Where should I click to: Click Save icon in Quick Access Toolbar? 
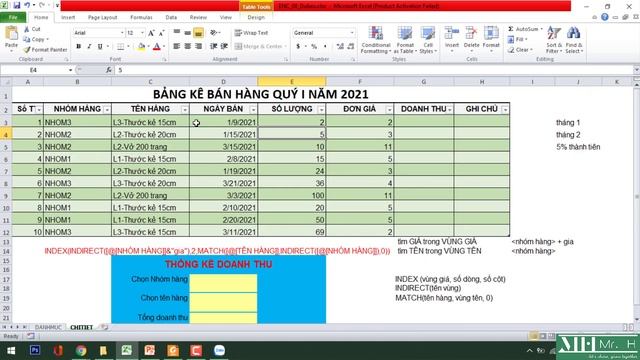[x=17, y=5]
